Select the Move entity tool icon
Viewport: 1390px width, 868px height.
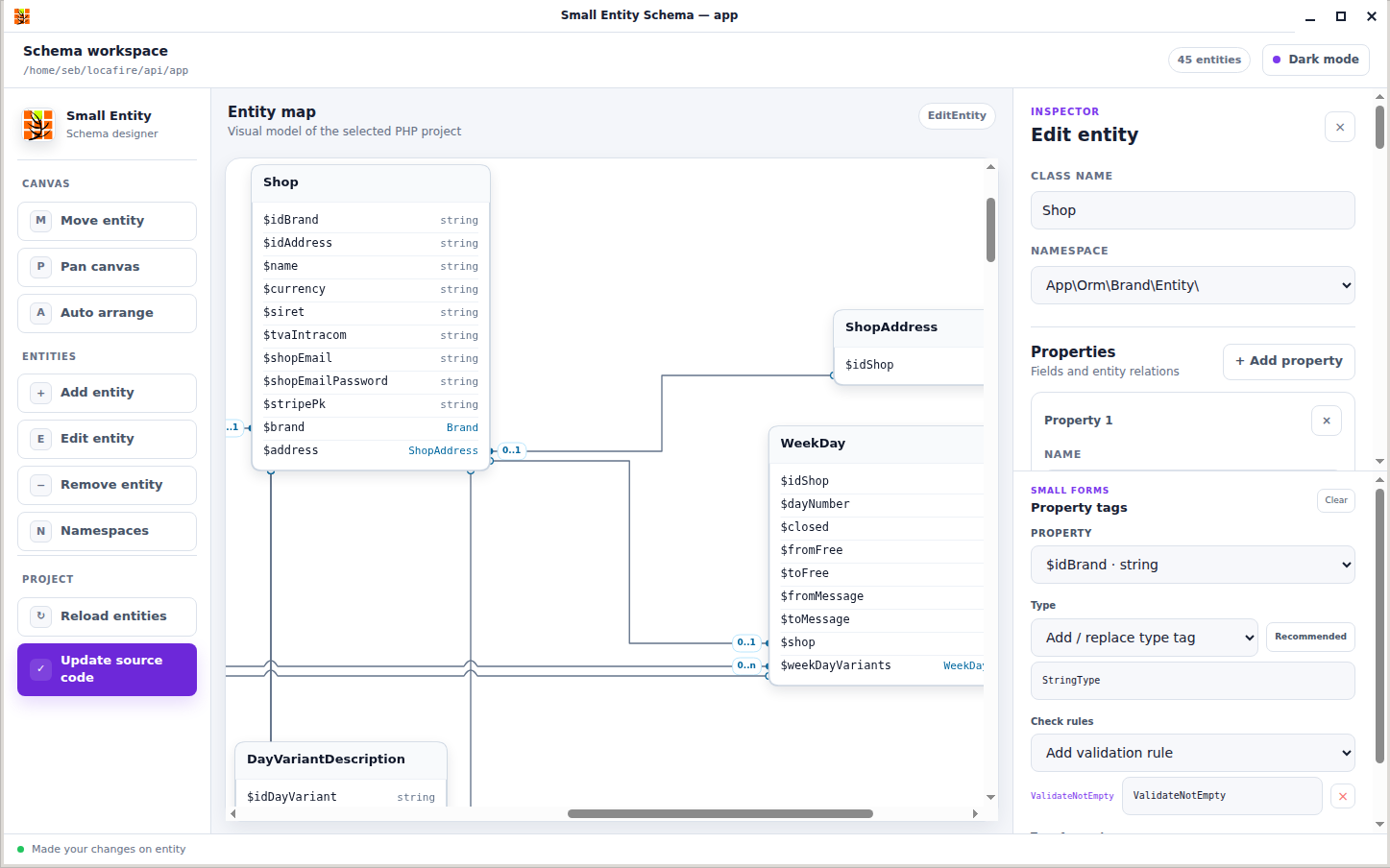pyautogui.click(x=40, y=221)
